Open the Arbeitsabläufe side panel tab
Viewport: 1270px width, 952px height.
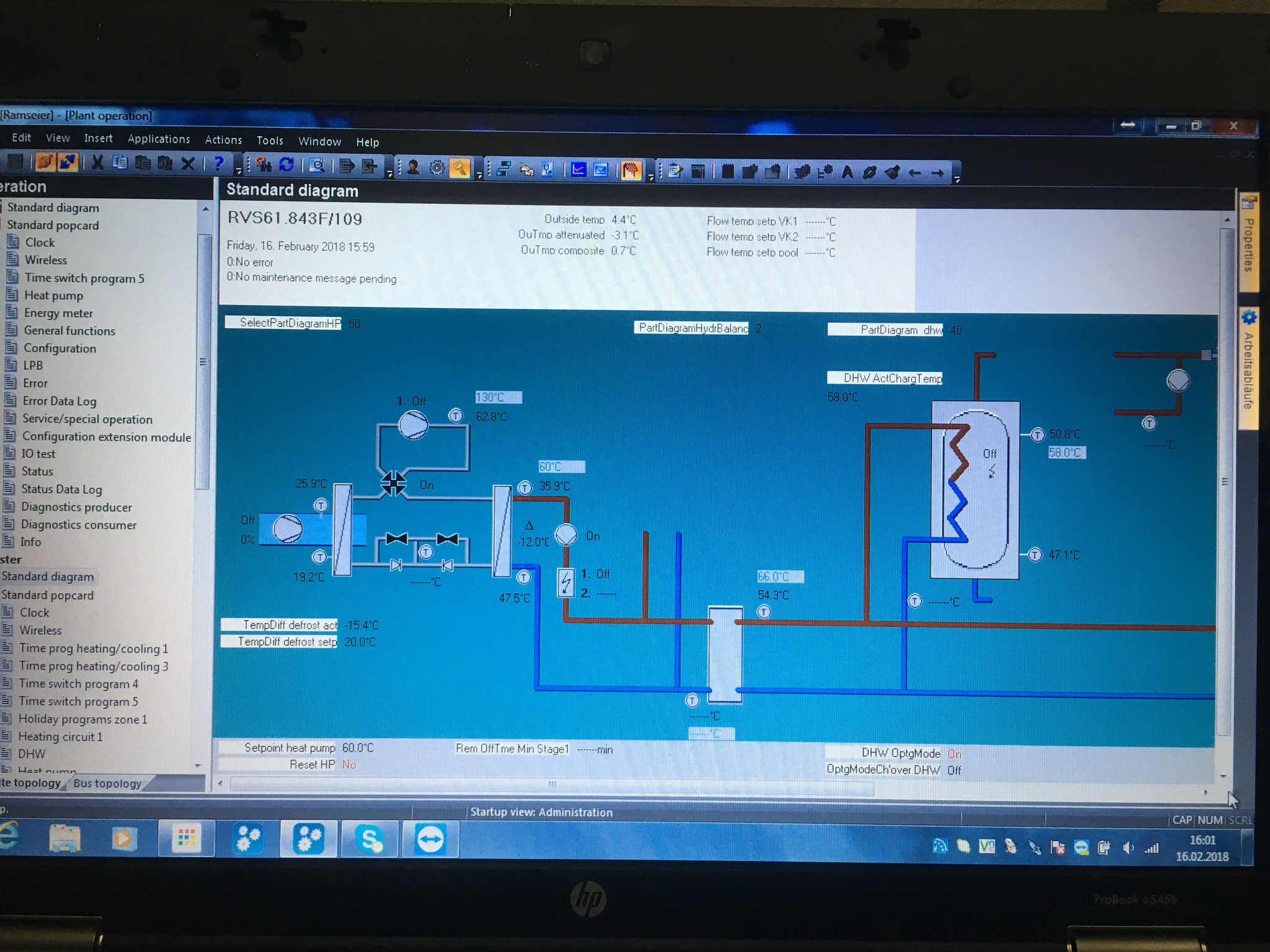coord(1249,368)
